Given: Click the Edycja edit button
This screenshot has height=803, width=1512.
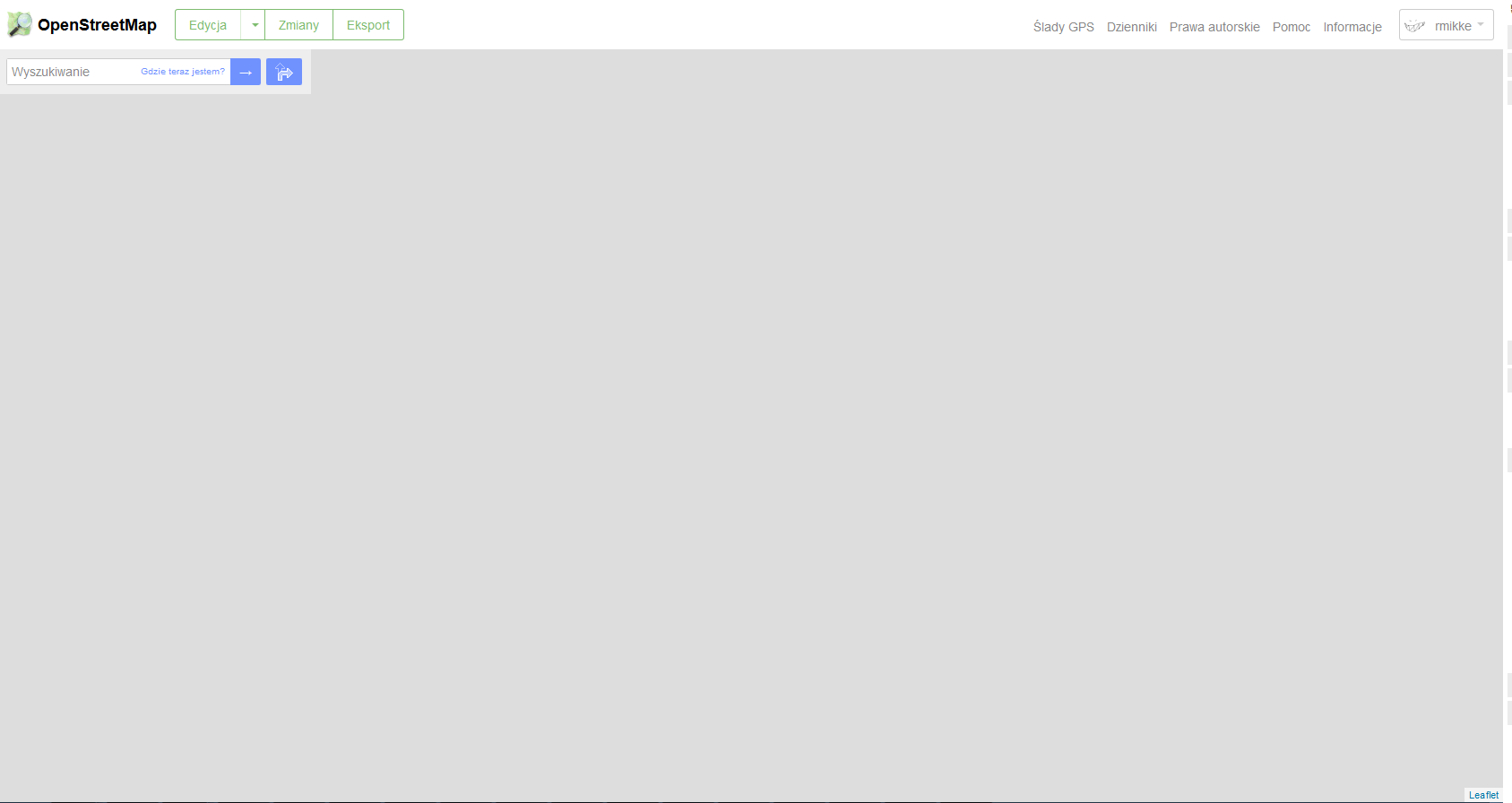Looking at the screenshot, I should [208, 25].
